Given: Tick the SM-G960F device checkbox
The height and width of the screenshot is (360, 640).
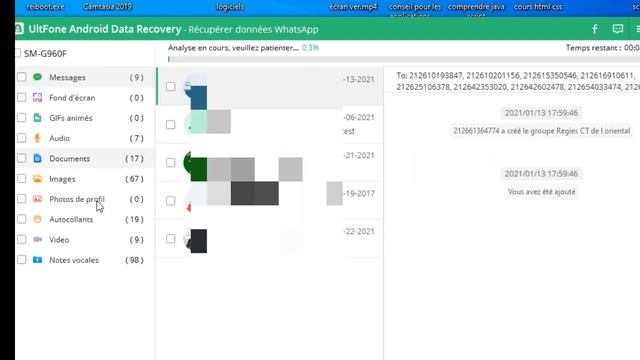Looking at the screenshot, I should (18, 53).
